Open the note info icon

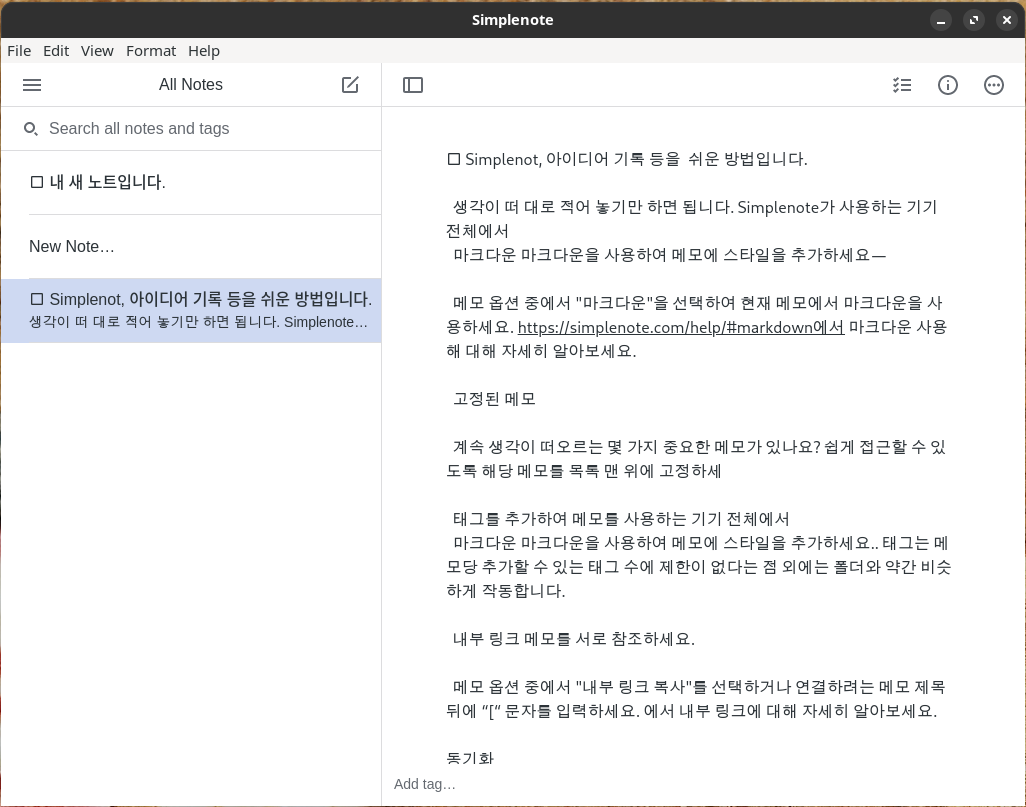(x=947, y=85)
